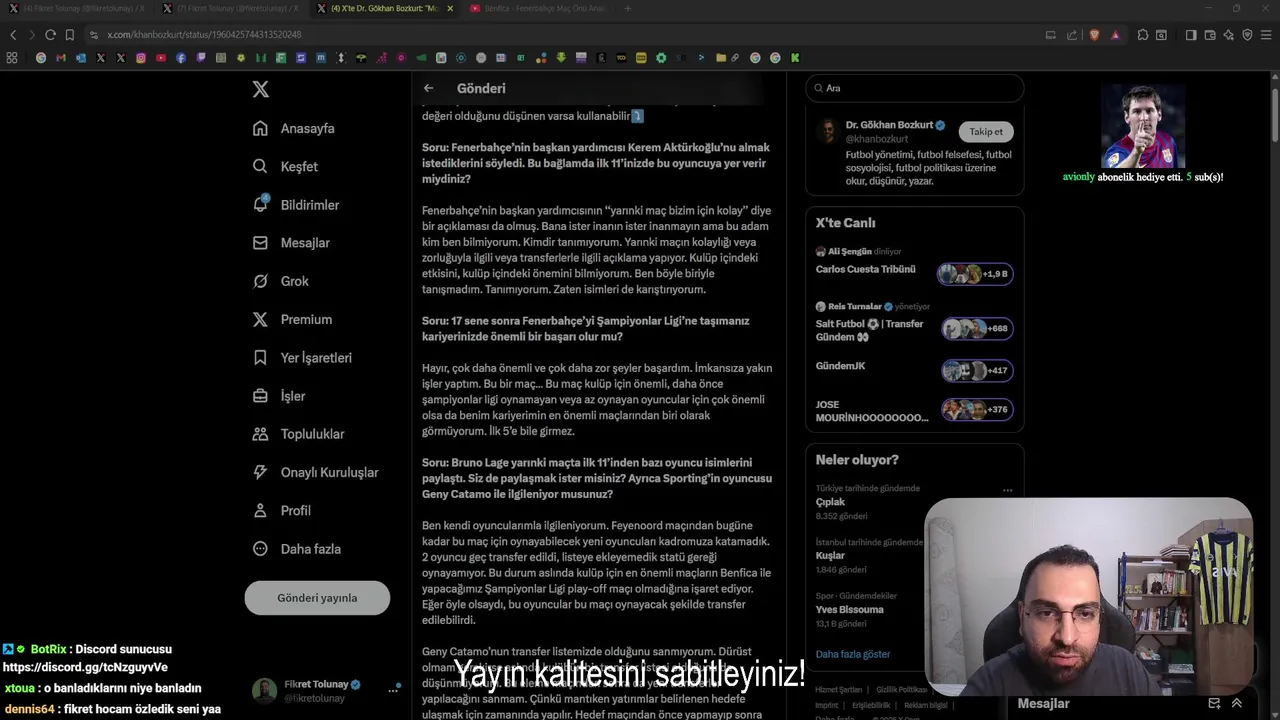The image size is (1280, 720).
Task: Open the folder bookmark in bookmarks bar
Action: 721,58
